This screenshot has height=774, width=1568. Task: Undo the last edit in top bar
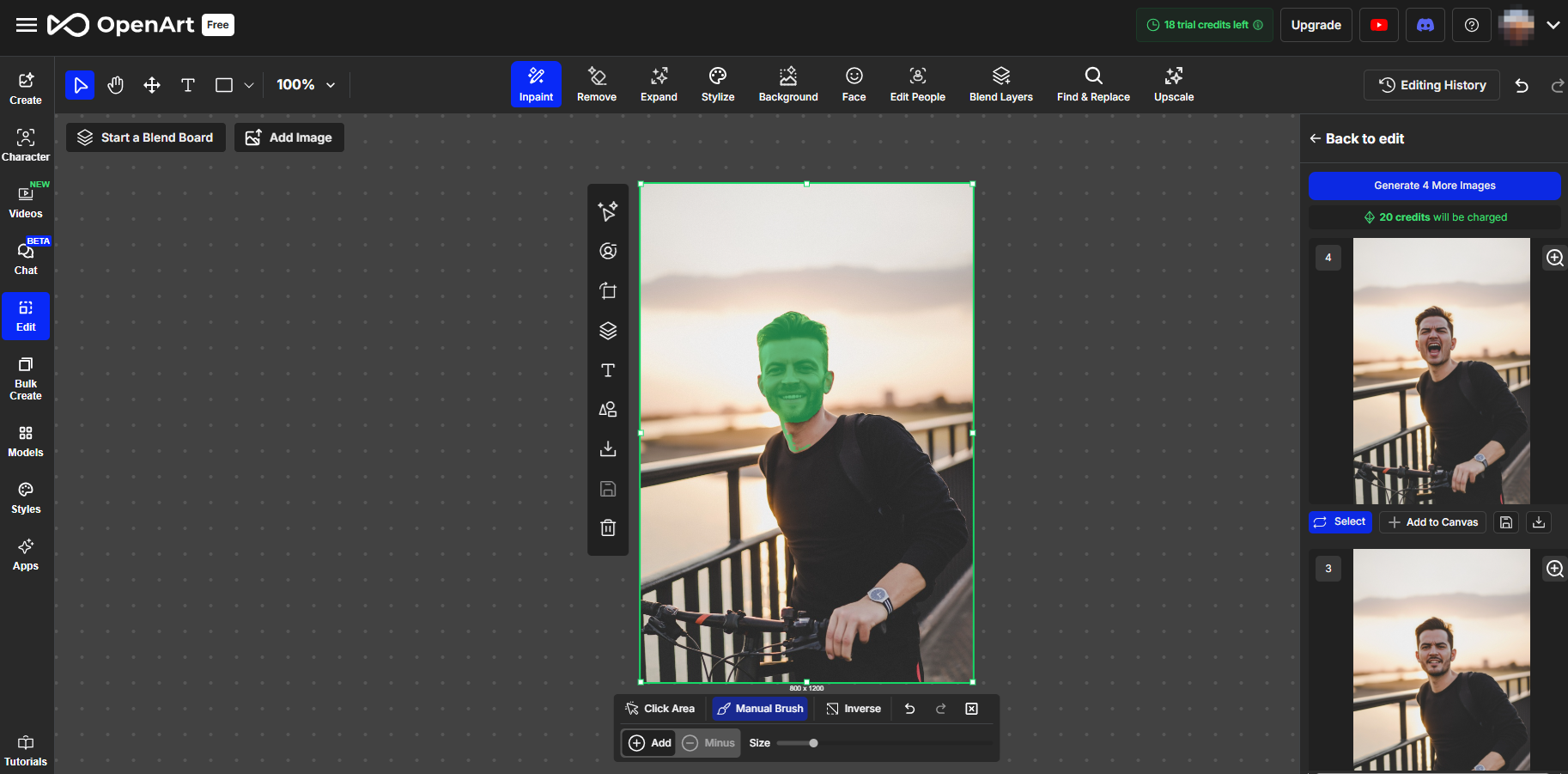coord(1522,85)
